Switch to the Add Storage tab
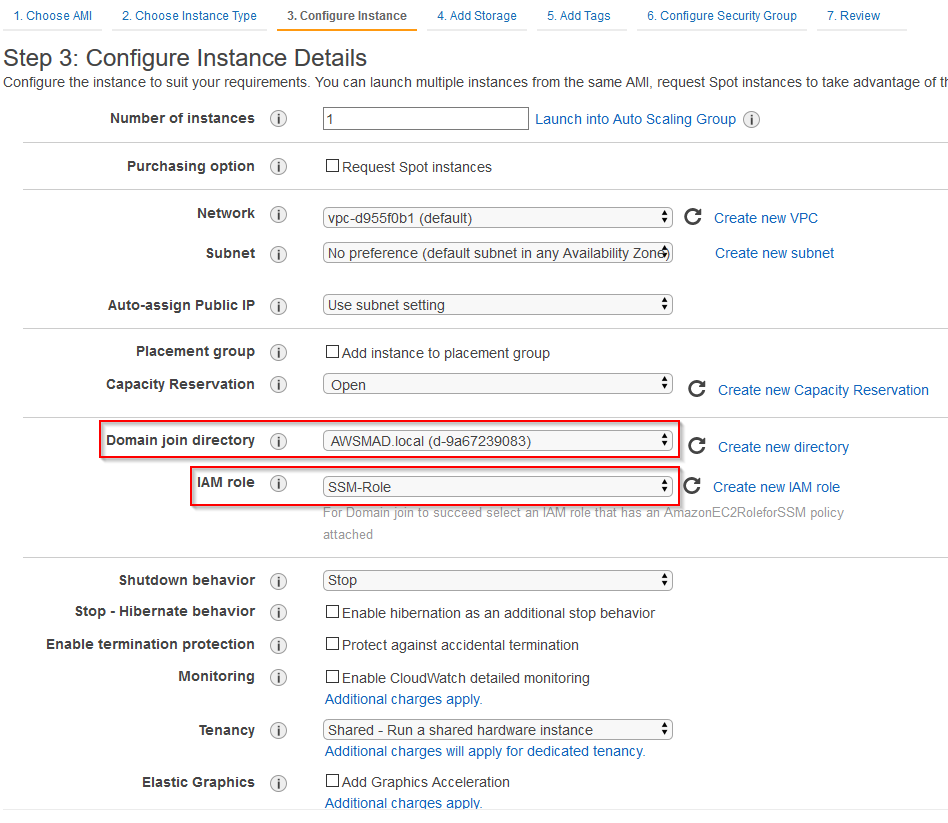This screenshot has height=823, width=948. click(477, 15)
